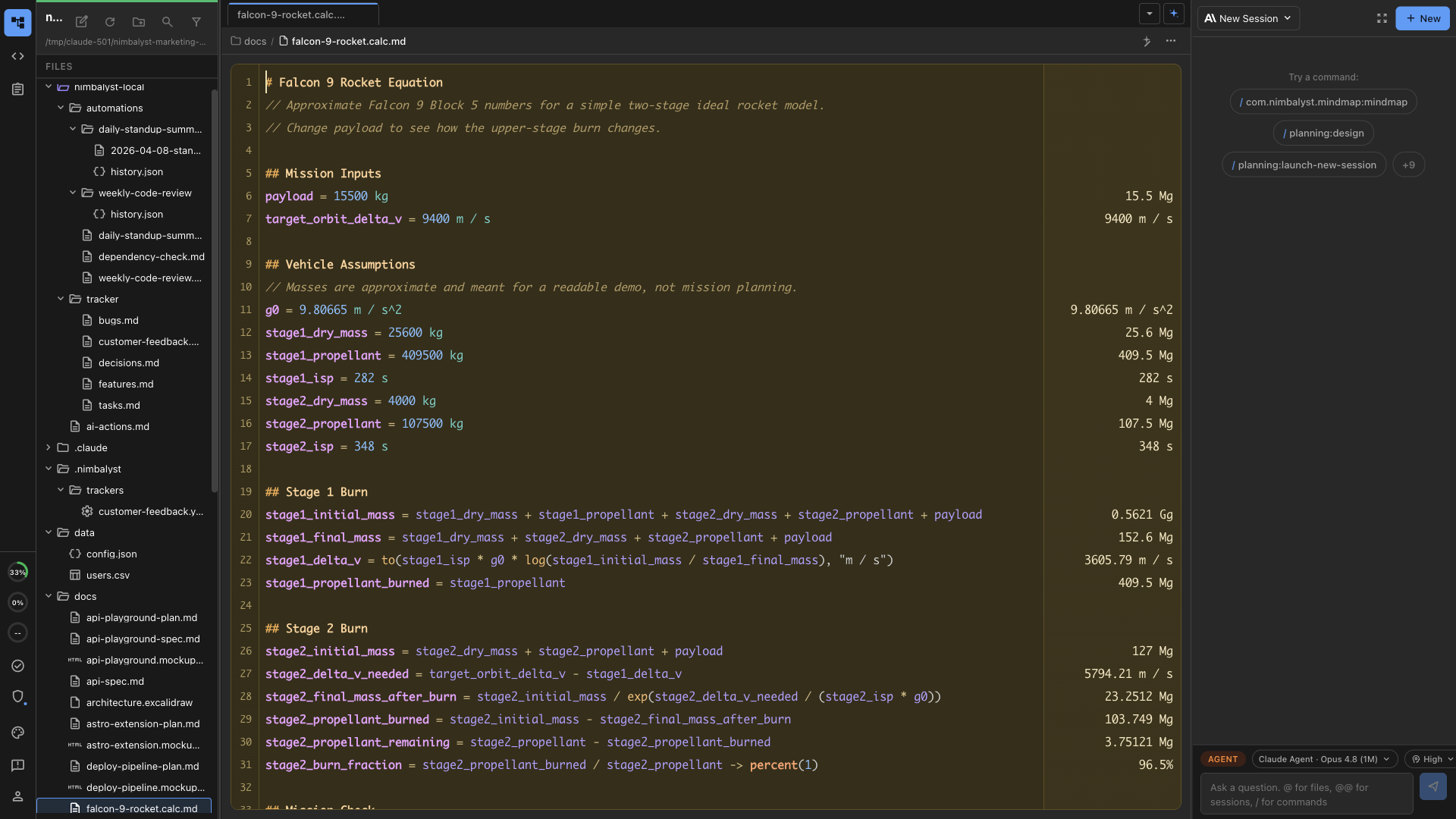Open the feedback chat icon
Screen dimensions: 1456x819
tap(17, 766)
